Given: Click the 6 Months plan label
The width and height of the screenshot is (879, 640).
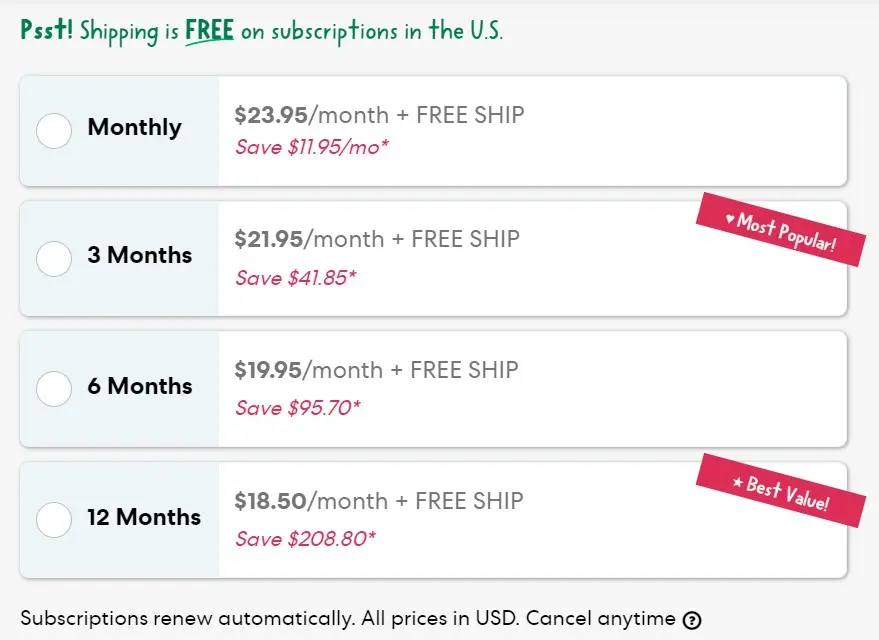Looking at the screenshot, I should point(140,386).
